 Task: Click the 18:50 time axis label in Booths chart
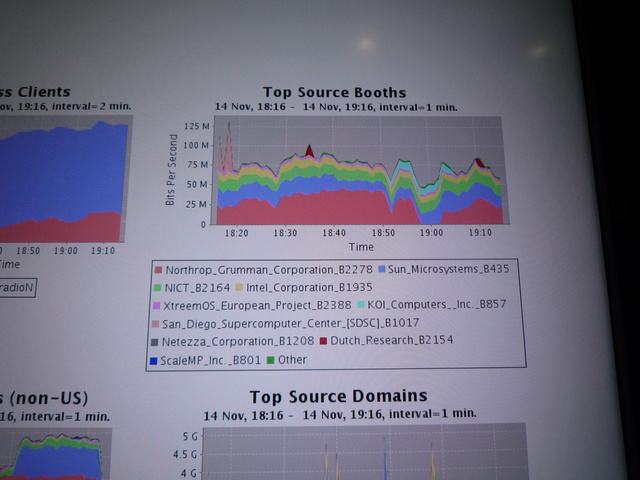click(x=383, y=233)
